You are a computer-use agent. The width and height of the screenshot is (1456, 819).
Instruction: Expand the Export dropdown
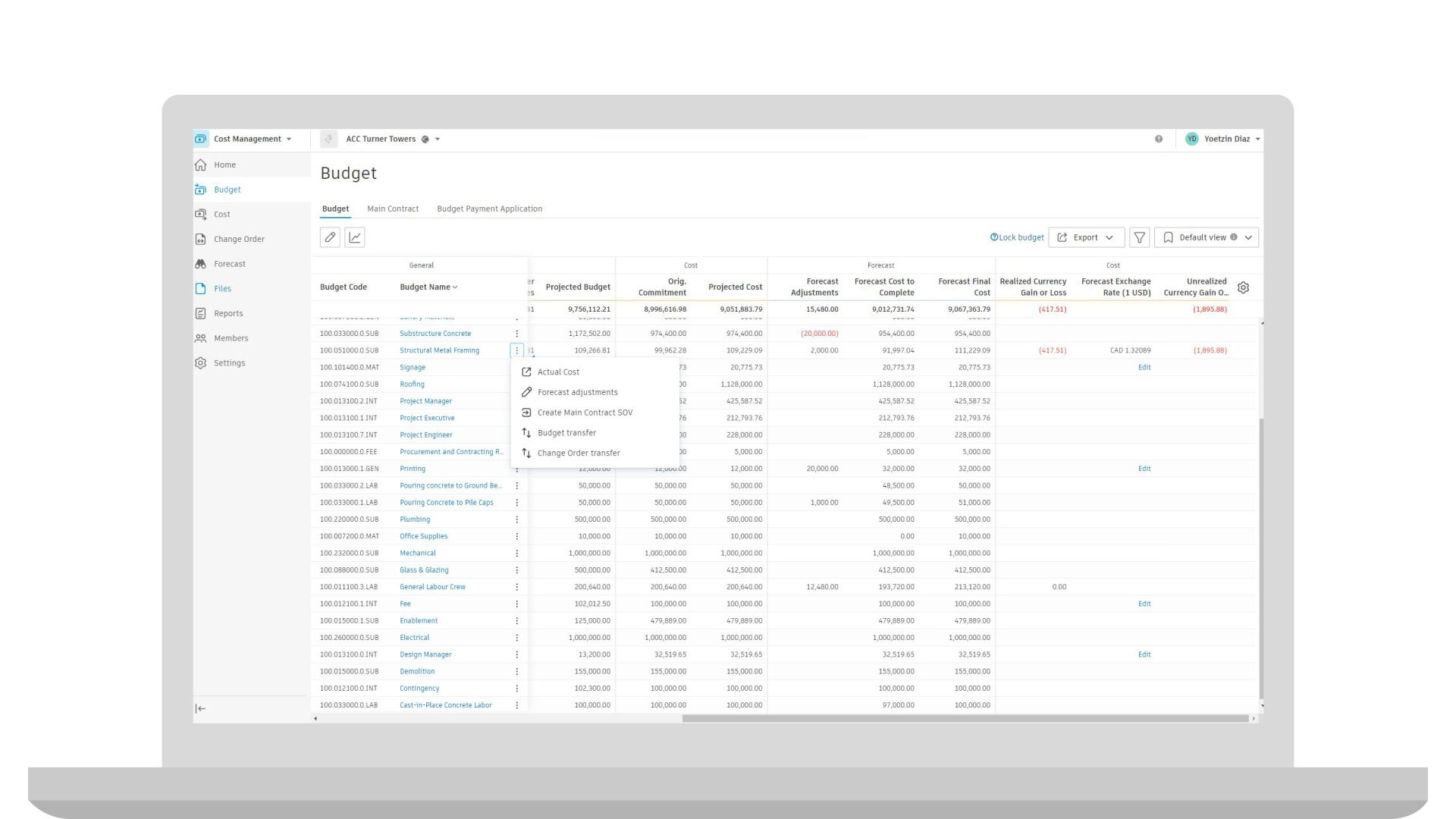(1086, 237)
